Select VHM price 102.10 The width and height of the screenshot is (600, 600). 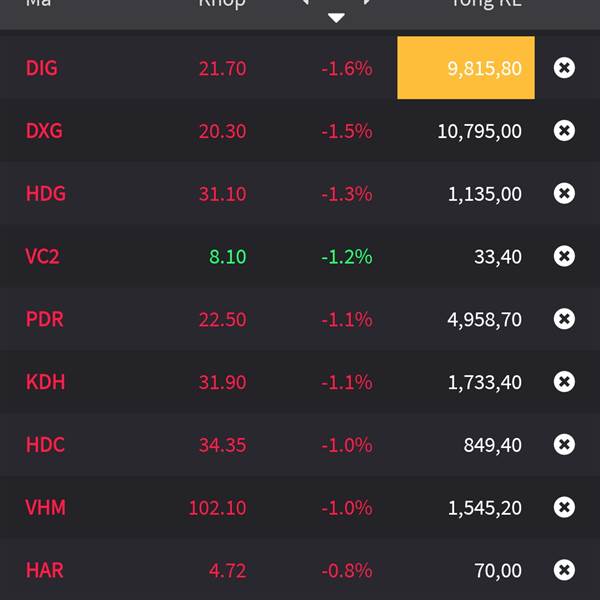(217, 507)
